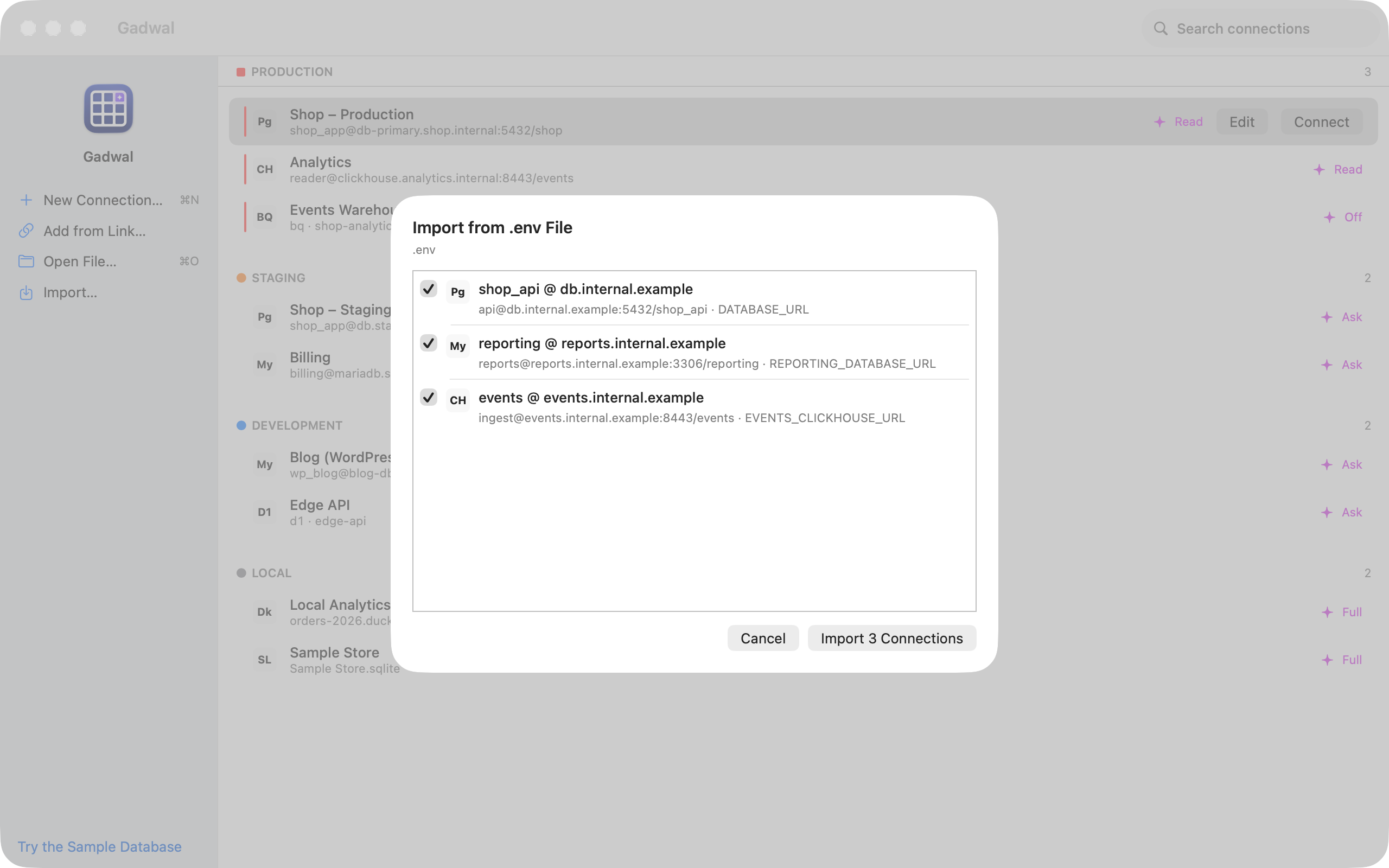Open AI access Off on Events Warehouse
Viewport: 1389px width, 868px height.
1342,217
